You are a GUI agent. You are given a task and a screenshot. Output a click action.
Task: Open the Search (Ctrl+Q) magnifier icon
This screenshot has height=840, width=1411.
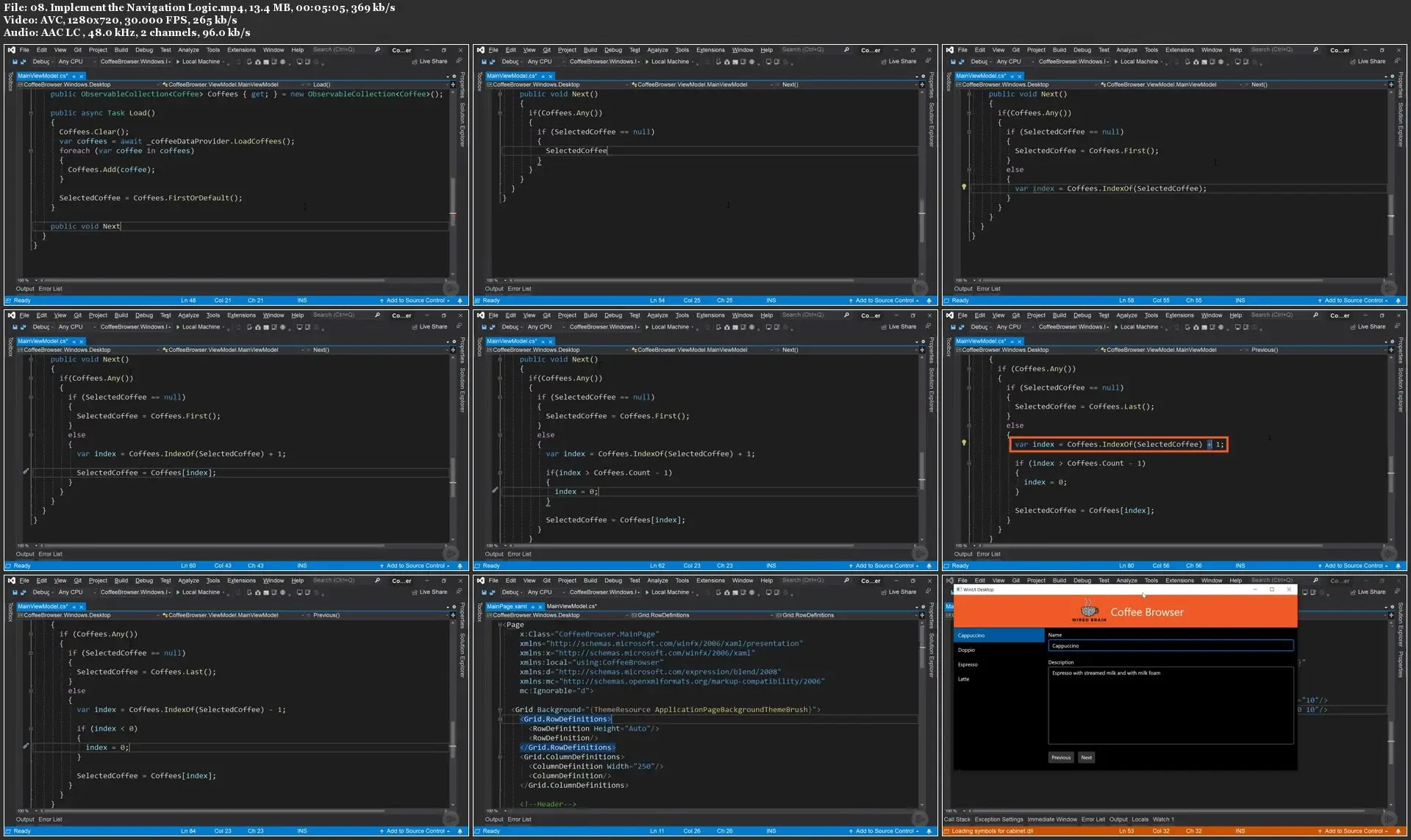pos(377,49)
